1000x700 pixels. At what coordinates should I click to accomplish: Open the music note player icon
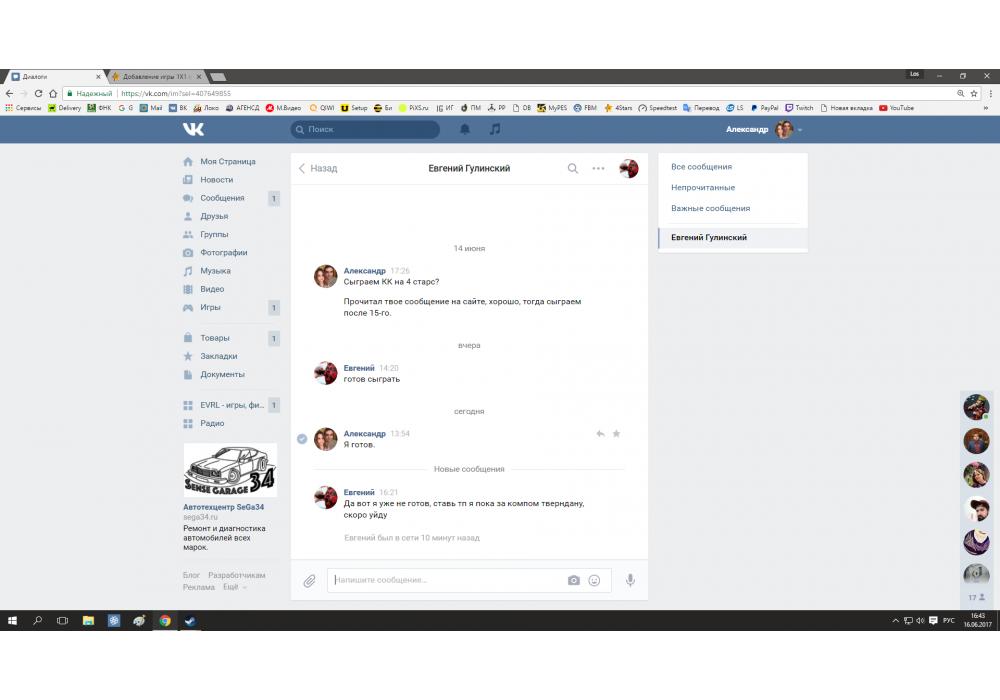pyautogui.click(x=495, y=129)
